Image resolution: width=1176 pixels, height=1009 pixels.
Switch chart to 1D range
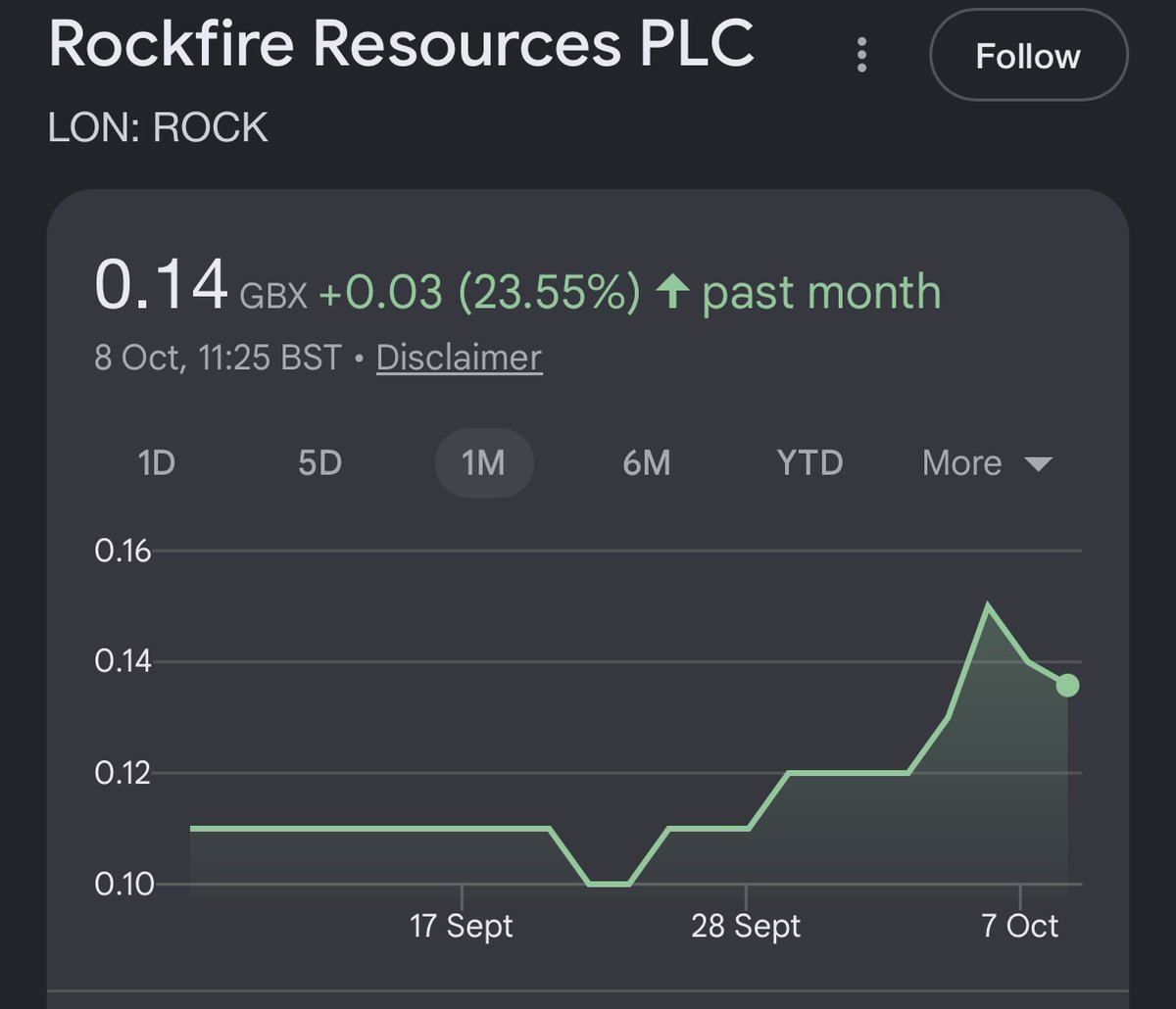pos(157,462)
